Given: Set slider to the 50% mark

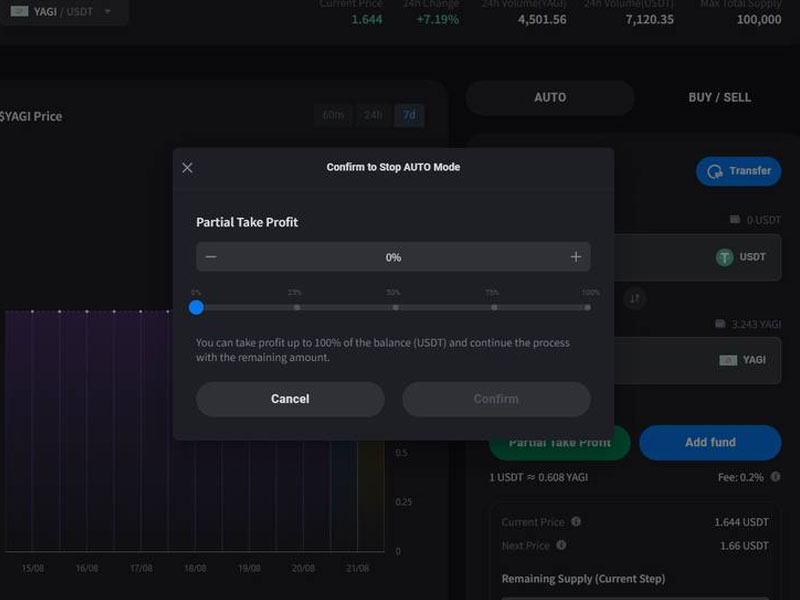Looking at the screenshot, I should click(x=395, y=307).
